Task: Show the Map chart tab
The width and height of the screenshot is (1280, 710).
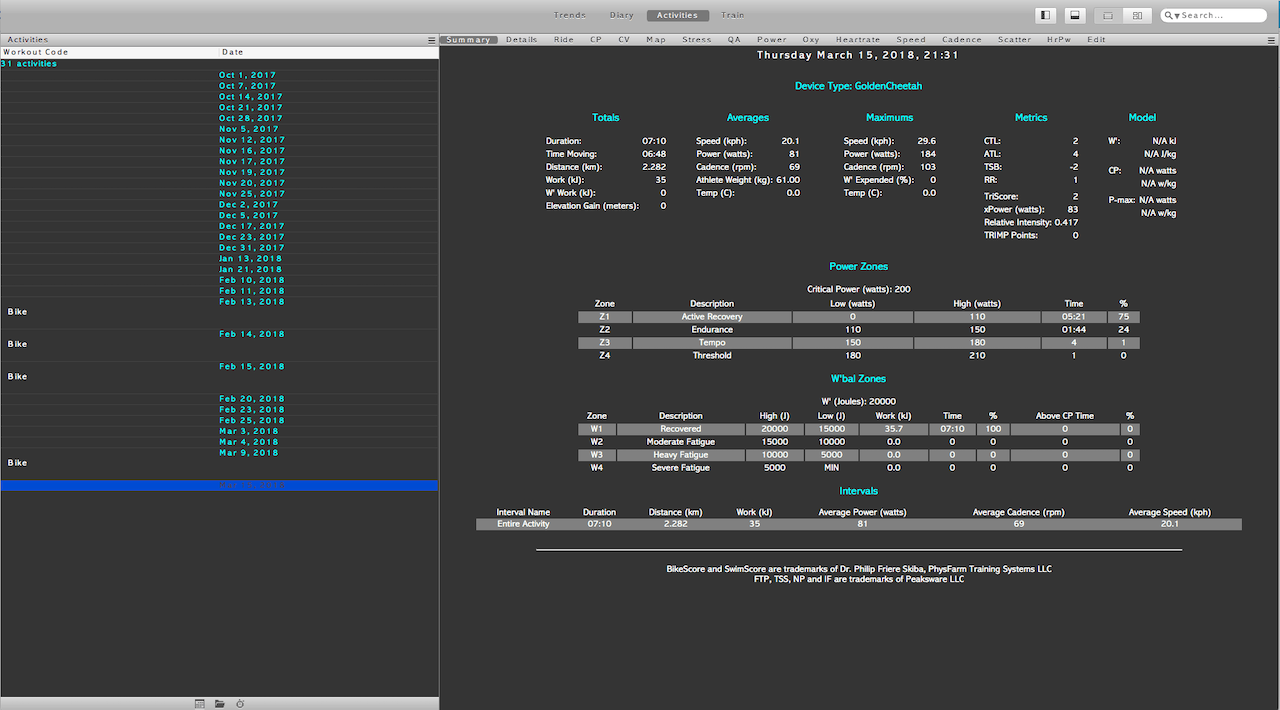Action: tap(656, 40)
